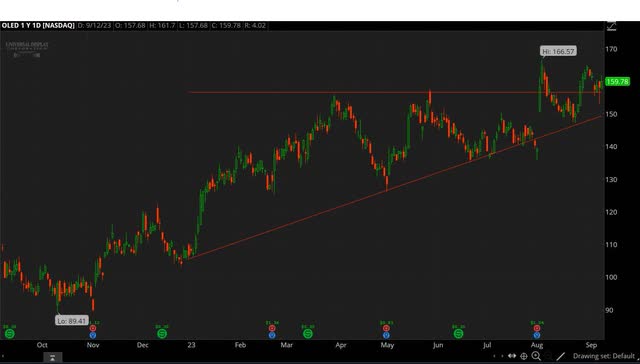Select the crosshair pointer tool

point(524,356)
